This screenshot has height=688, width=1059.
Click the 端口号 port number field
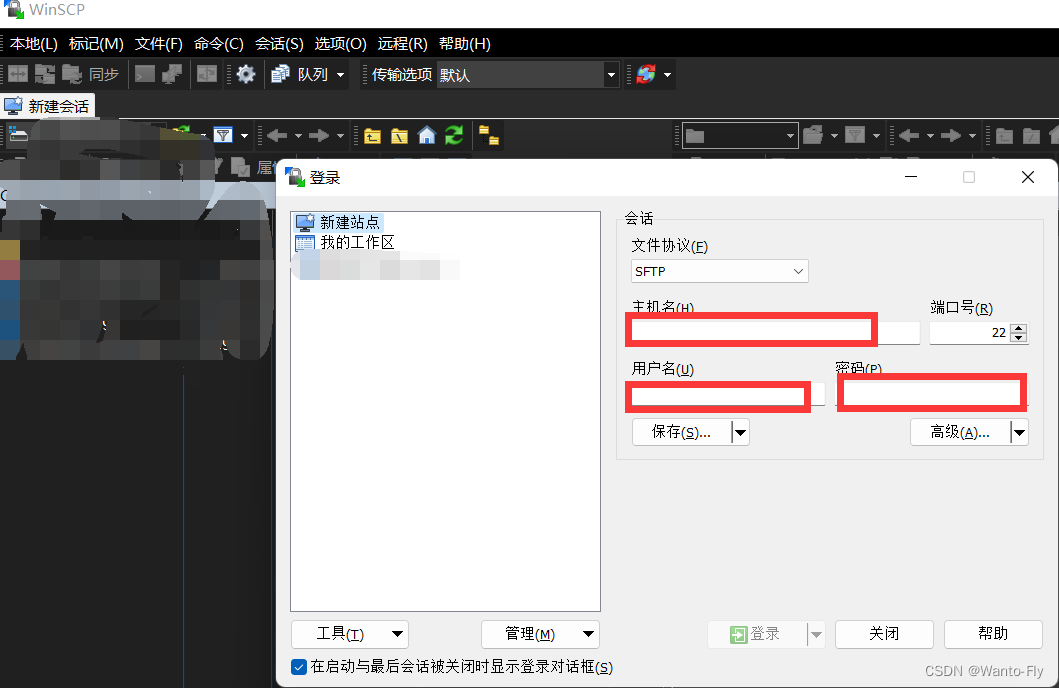pyautogui.click(x=969, y=333)
